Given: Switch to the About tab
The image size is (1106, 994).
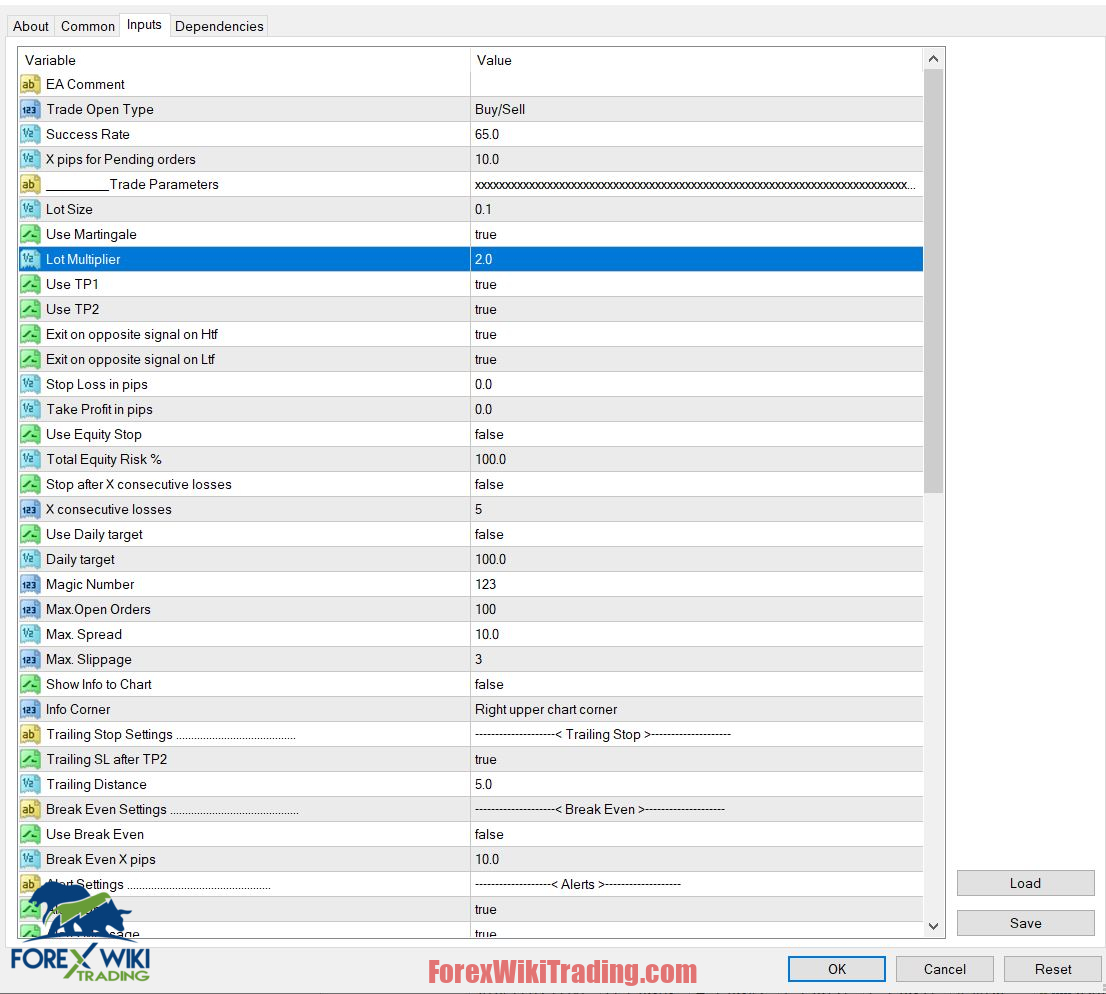Looking at the screenshot, I should tap(30, 26).
